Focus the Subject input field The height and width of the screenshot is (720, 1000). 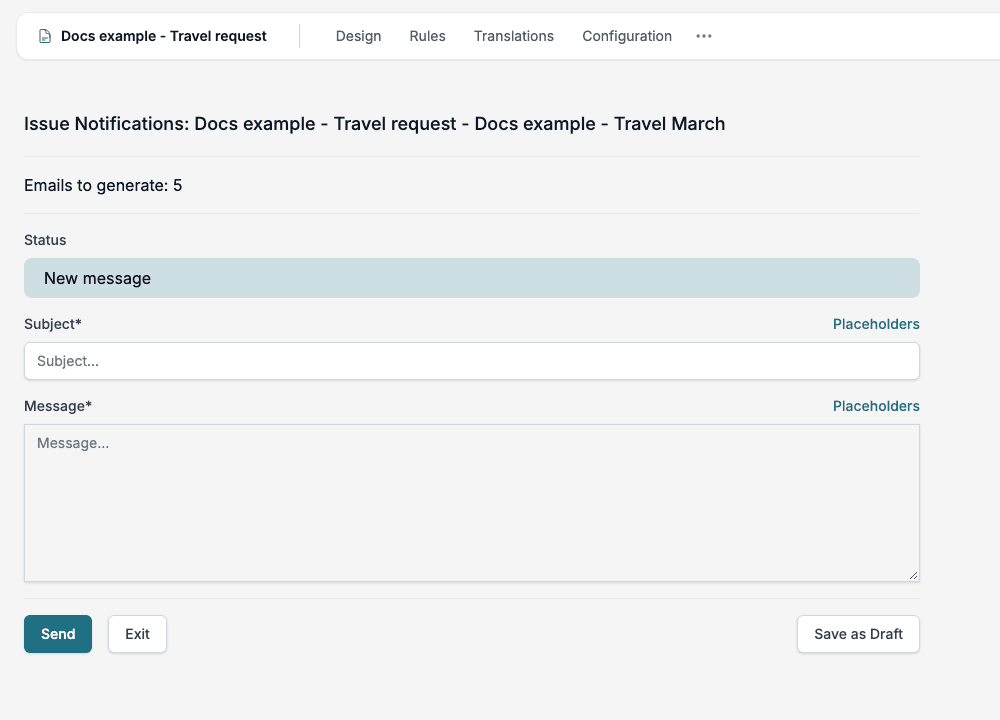point(472,361)
